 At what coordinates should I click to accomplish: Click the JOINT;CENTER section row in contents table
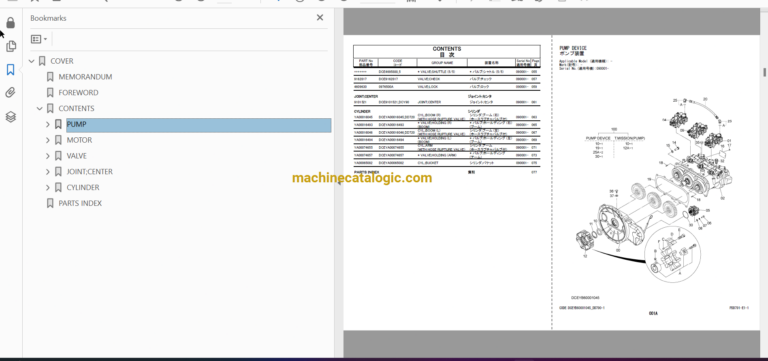click(447, 102)
